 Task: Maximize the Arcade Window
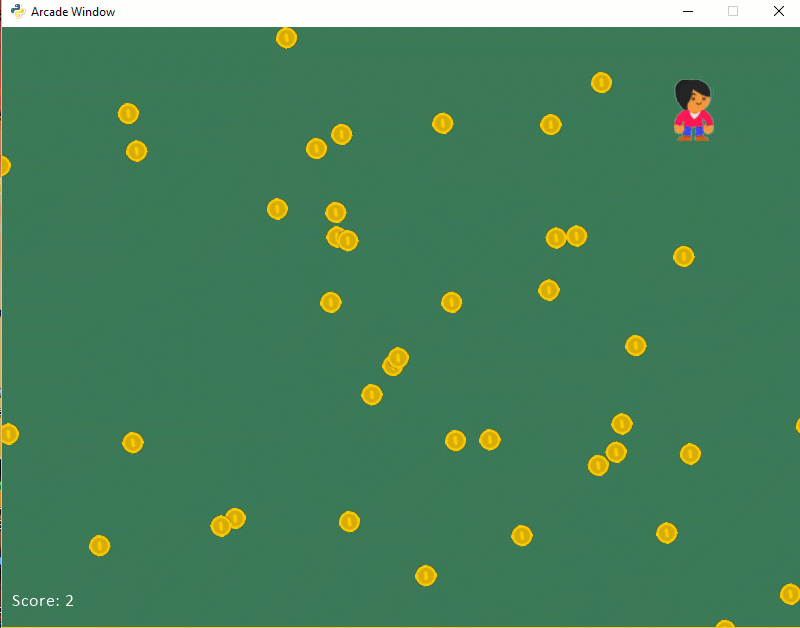click(733, 11)
